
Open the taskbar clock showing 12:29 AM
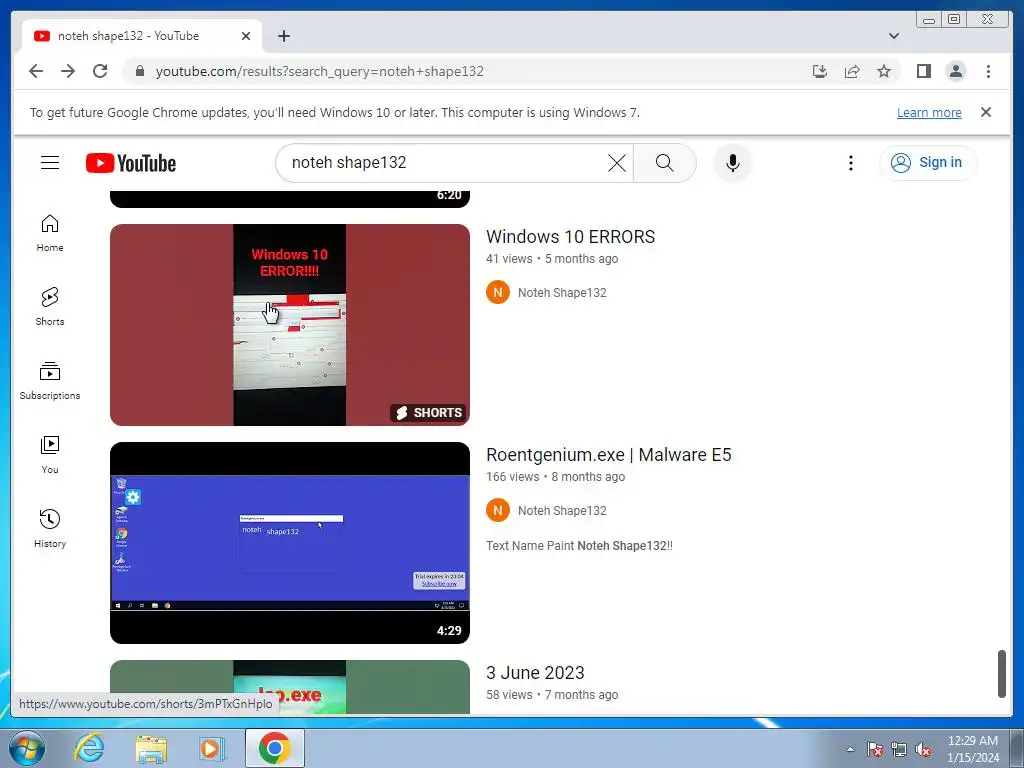coord(972,748)
